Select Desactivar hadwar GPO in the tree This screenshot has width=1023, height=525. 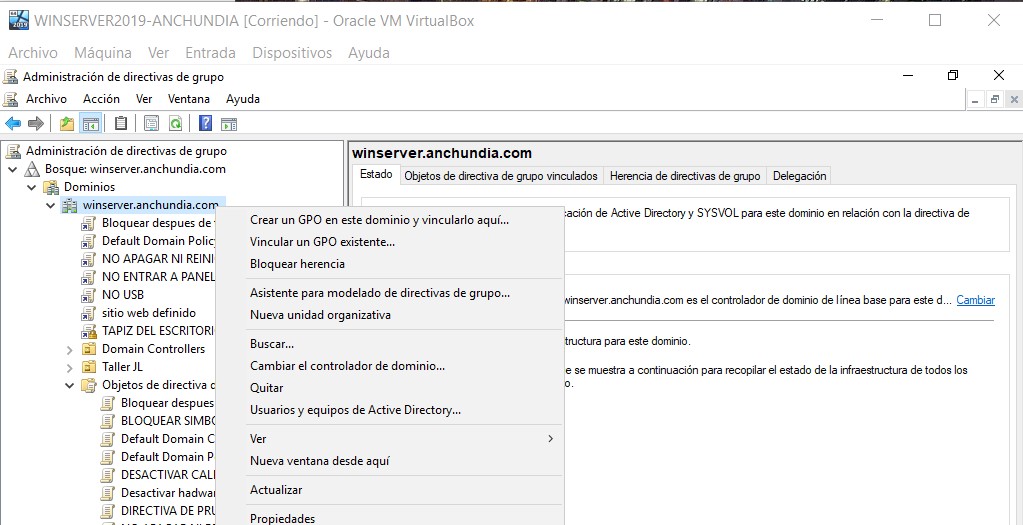coord(168,493)
